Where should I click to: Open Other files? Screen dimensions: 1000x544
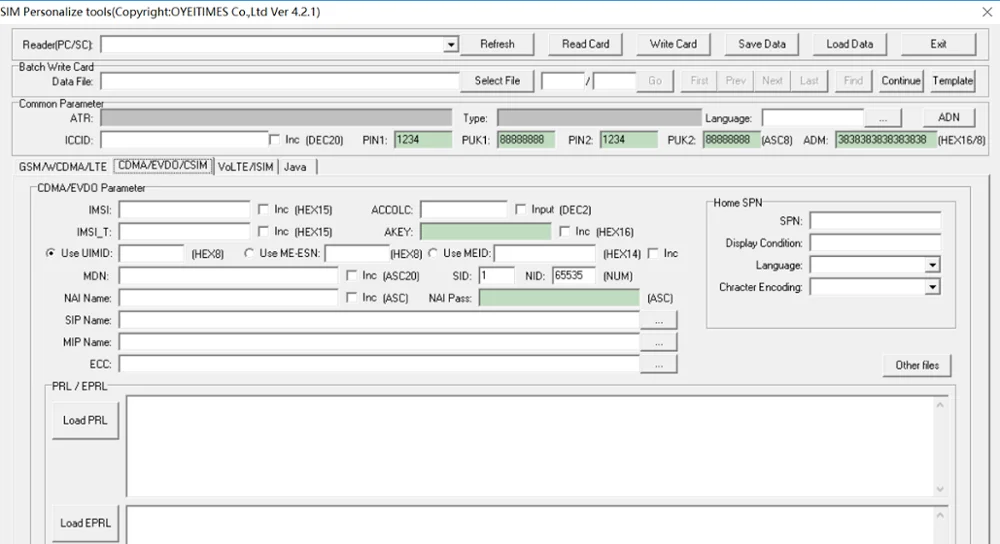916,365
